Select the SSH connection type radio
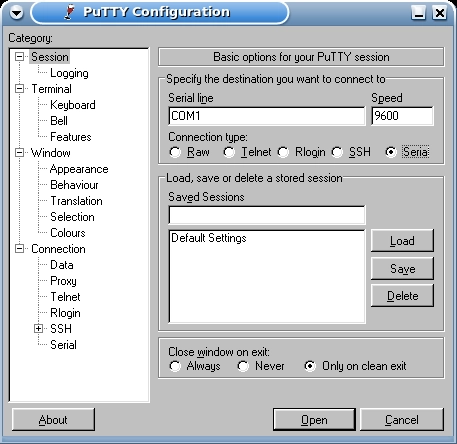 coord(337,152)
